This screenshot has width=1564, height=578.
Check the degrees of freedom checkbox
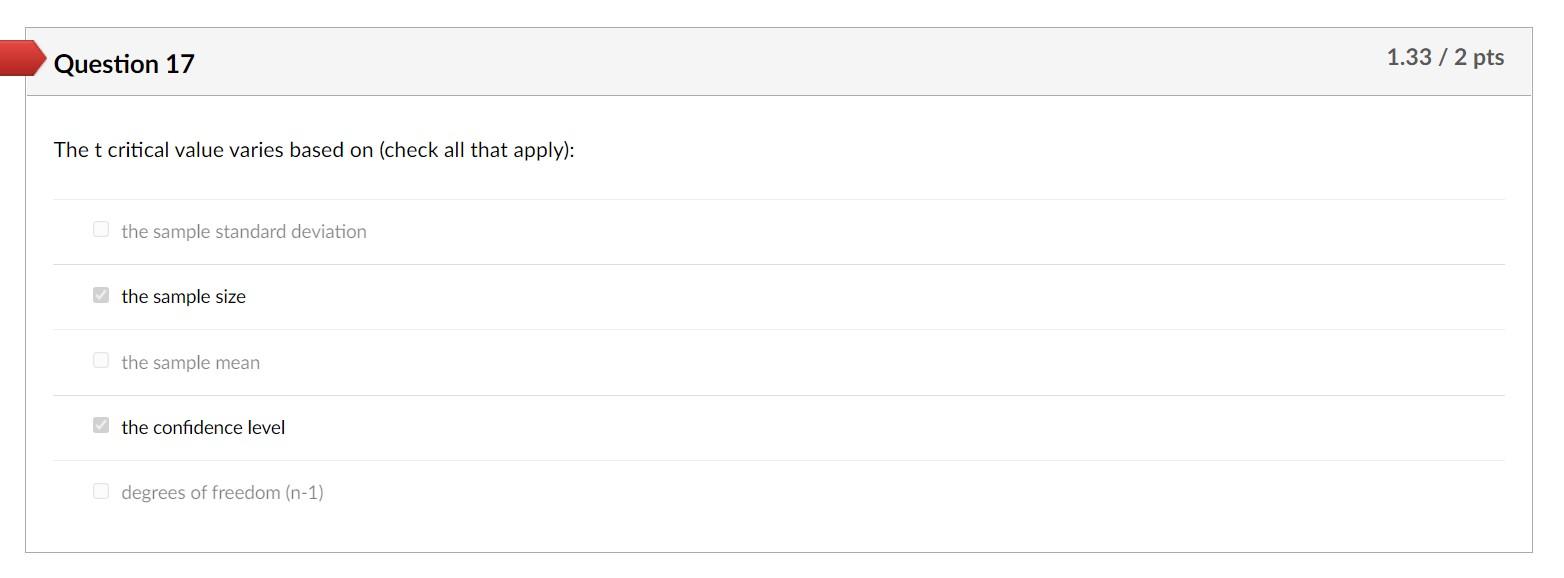click(101, 491)
